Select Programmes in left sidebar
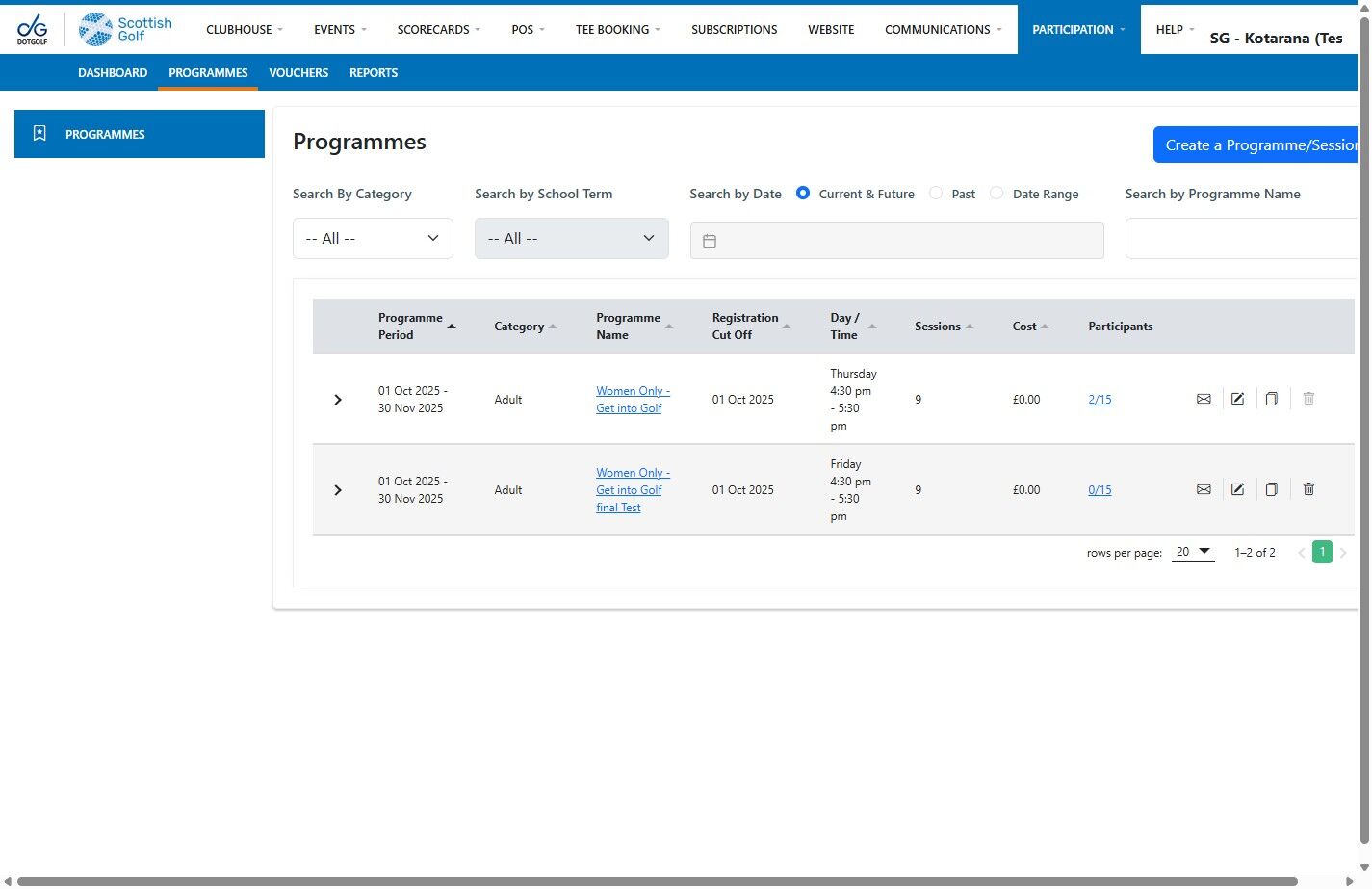This screenshot has height=889, width=1372. click(x=140, y=134)
